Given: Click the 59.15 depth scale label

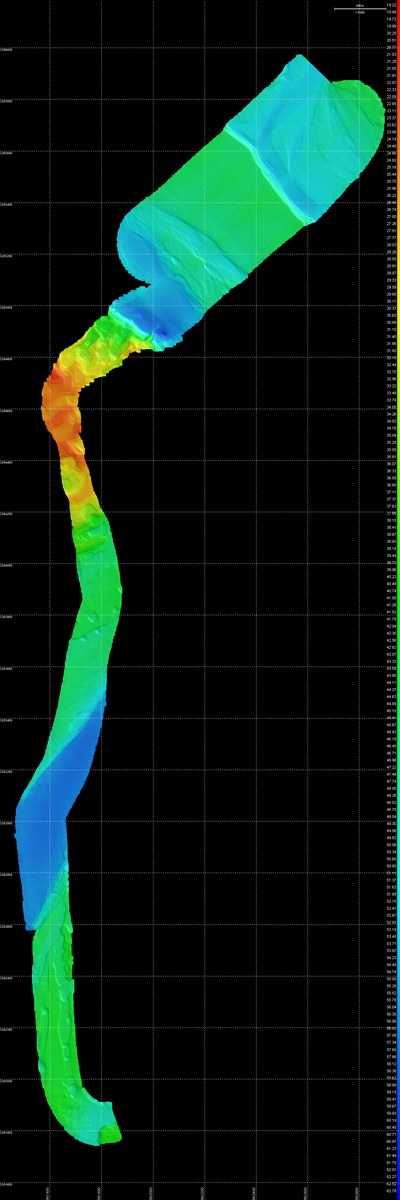Looking at the screenshot, I should tap(390, 1090).
